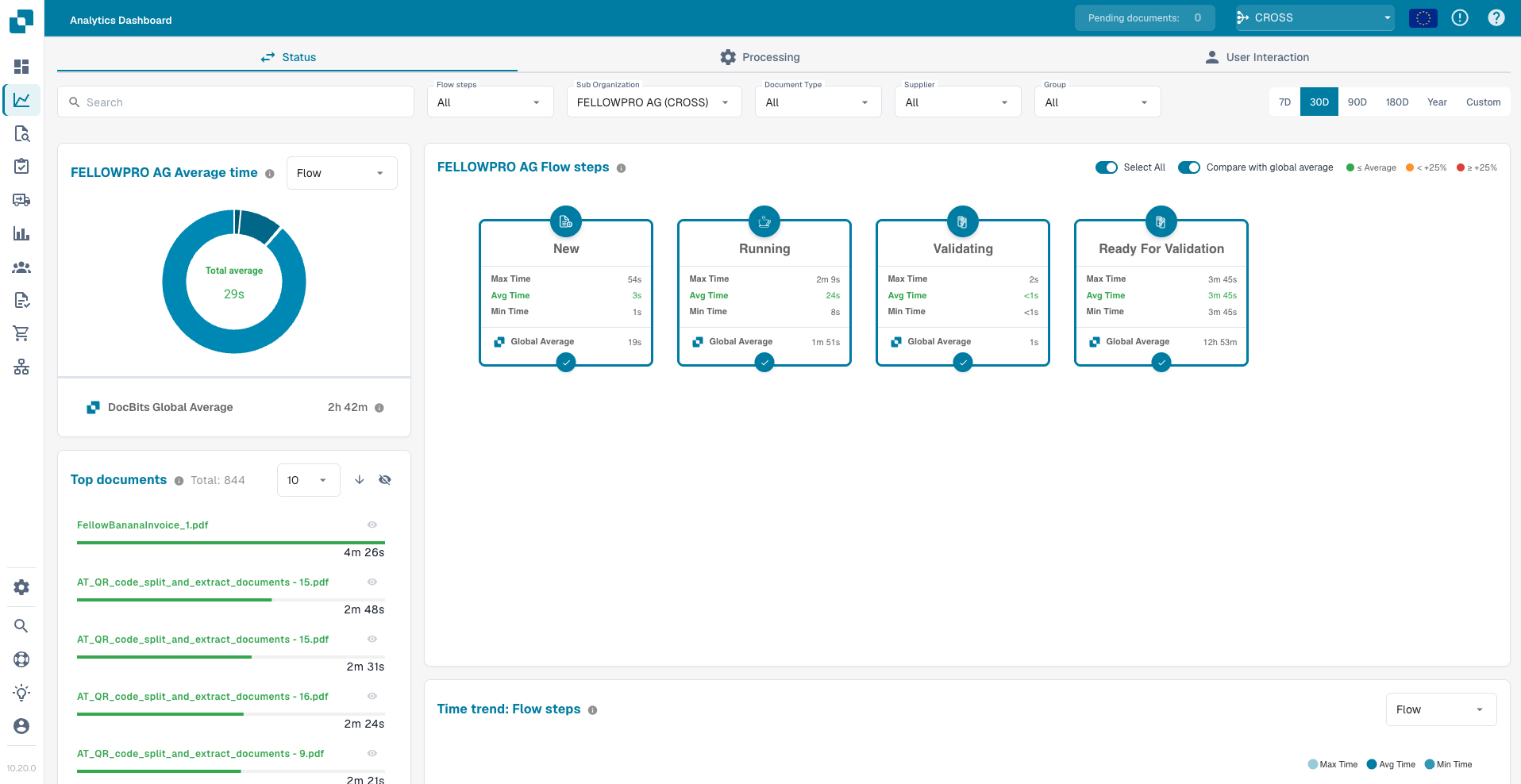This screenshot has height=784, width=1521.
Task: Switch to the Processing tab
Action: coord(760,57)
